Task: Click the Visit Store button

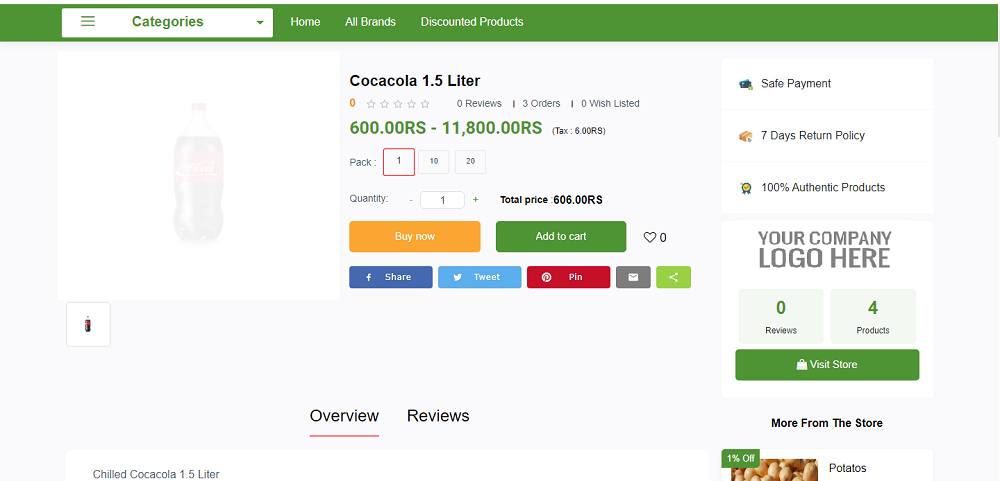Action: tap(827, 365)
